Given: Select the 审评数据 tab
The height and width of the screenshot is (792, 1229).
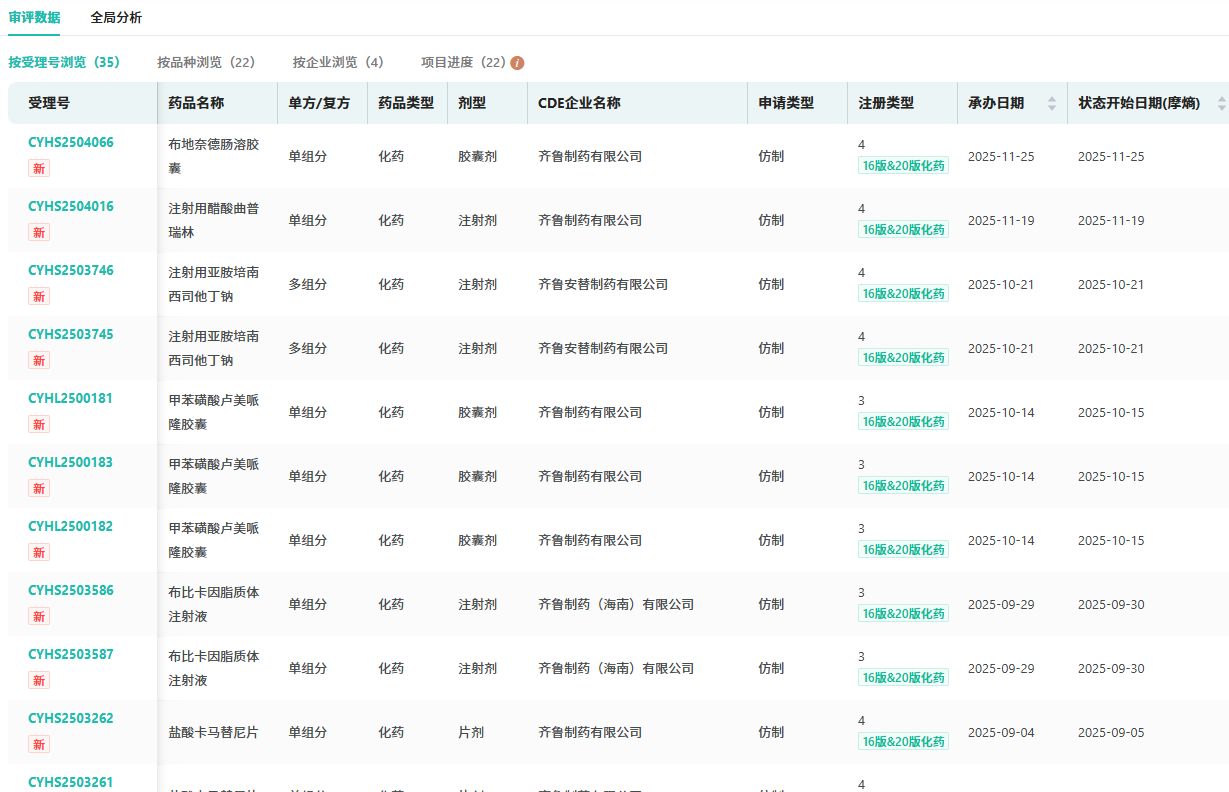Looking at the screenshot, I should (x=34, y=18).
